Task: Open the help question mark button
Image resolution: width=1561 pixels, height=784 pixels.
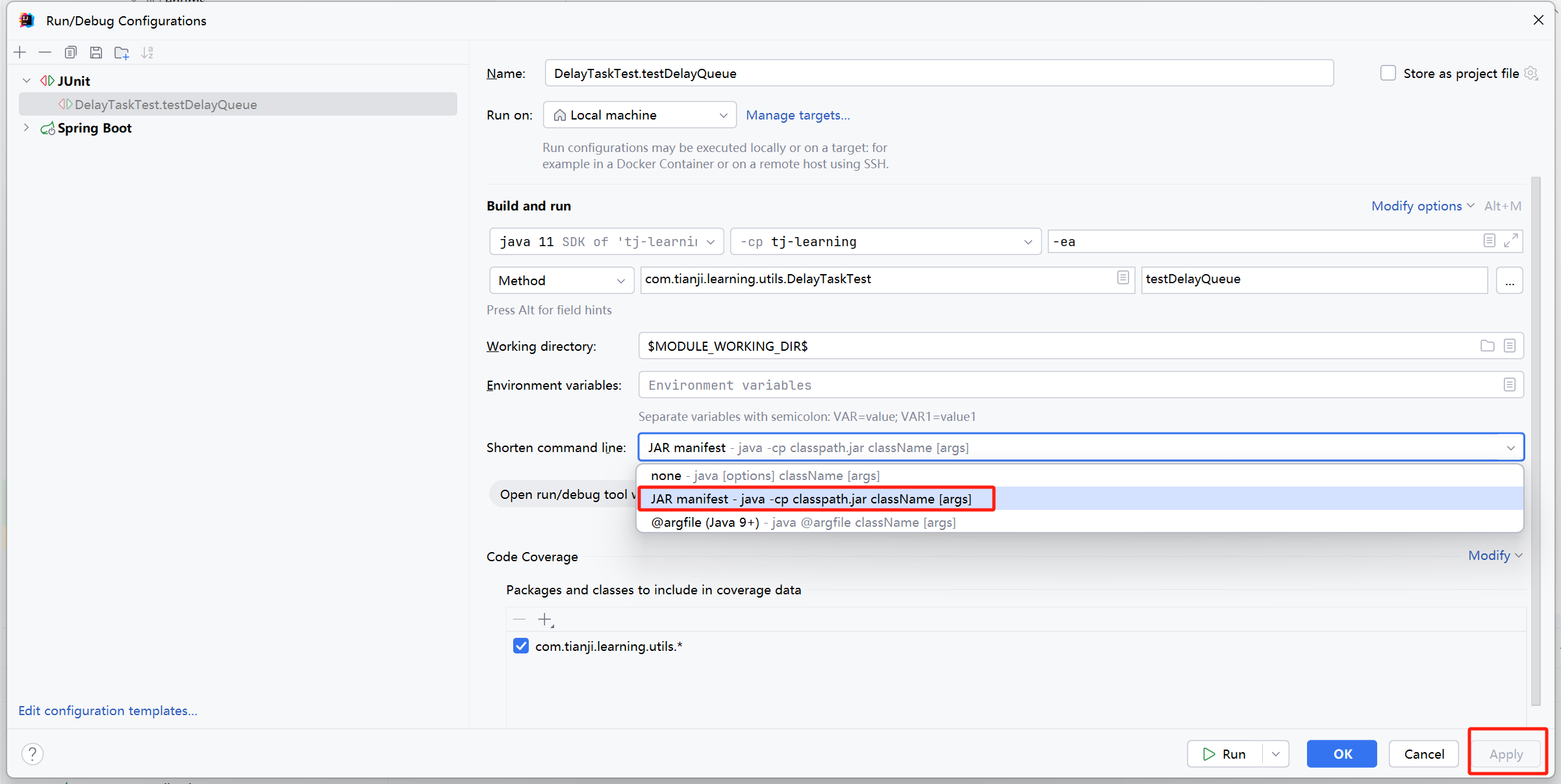Action: [32, 753]
